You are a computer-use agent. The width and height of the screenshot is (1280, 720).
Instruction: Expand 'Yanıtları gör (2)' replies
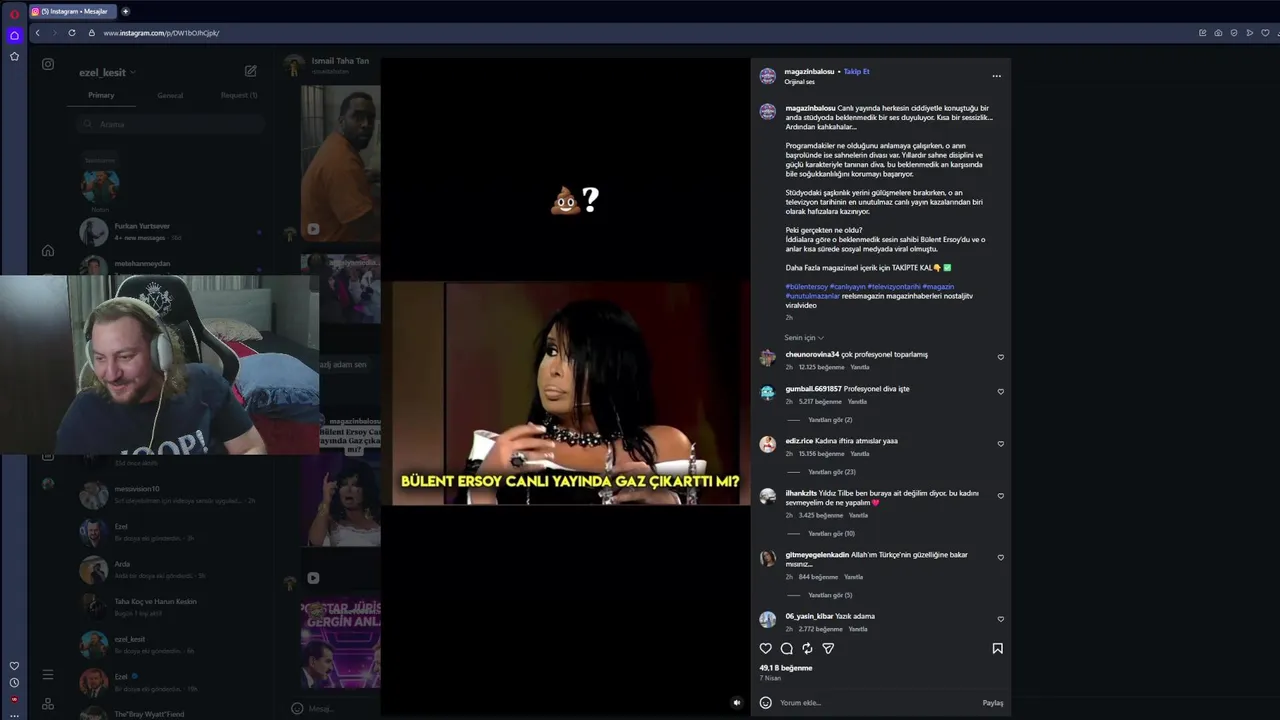830,420
